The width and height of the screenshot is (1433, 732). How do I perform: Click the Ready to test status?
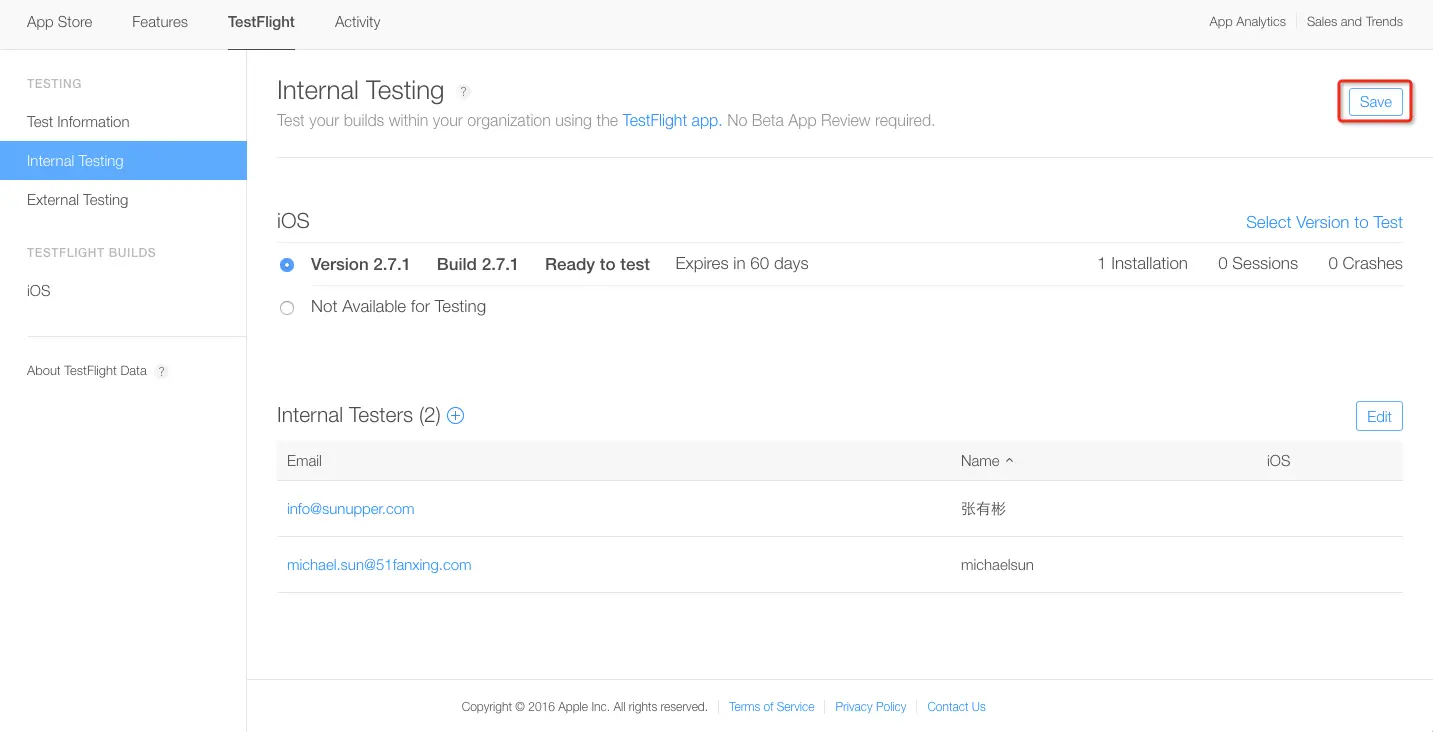click(597, 265)
